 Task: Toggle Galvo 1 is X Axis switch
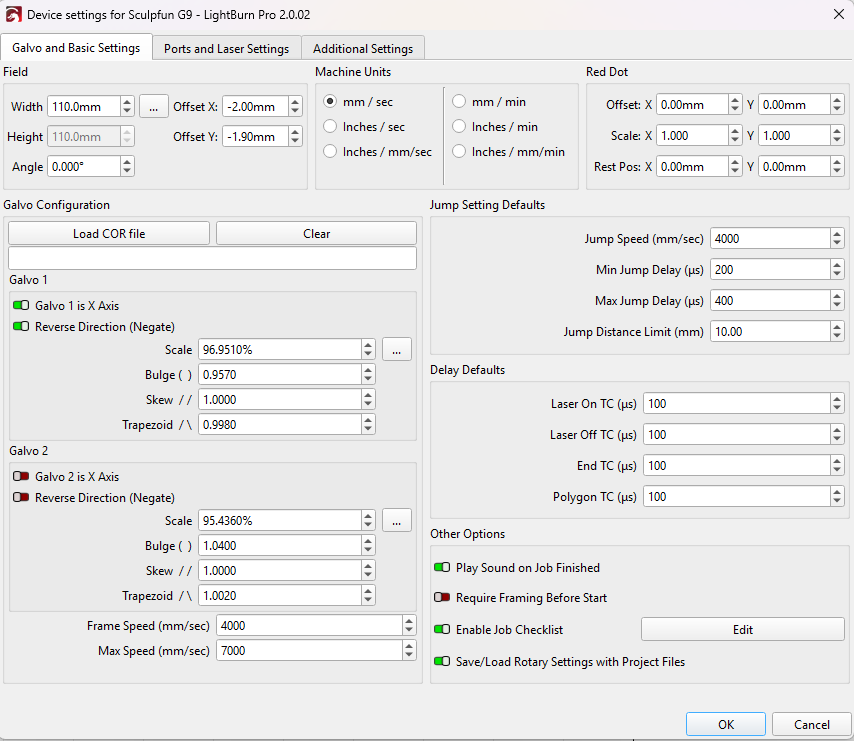click(21, 306)
